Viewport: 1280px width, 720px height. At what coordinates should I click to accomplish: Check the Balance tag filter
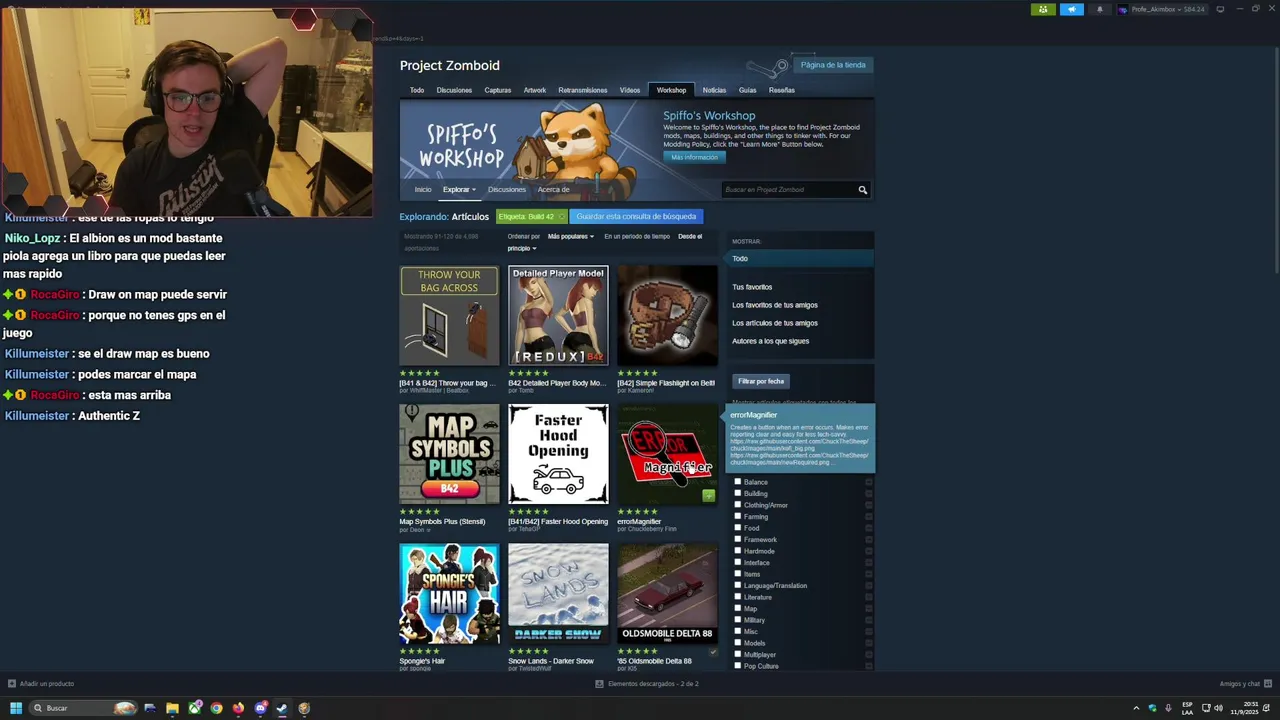click(x=738, y=482)
